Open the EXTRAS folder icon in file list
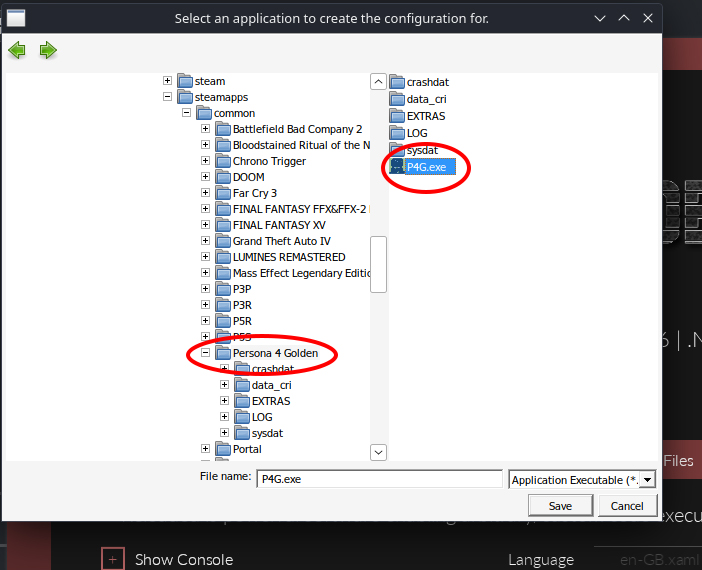Image resolution: width=702 pixels, height=570 pixels. (397, 116)
